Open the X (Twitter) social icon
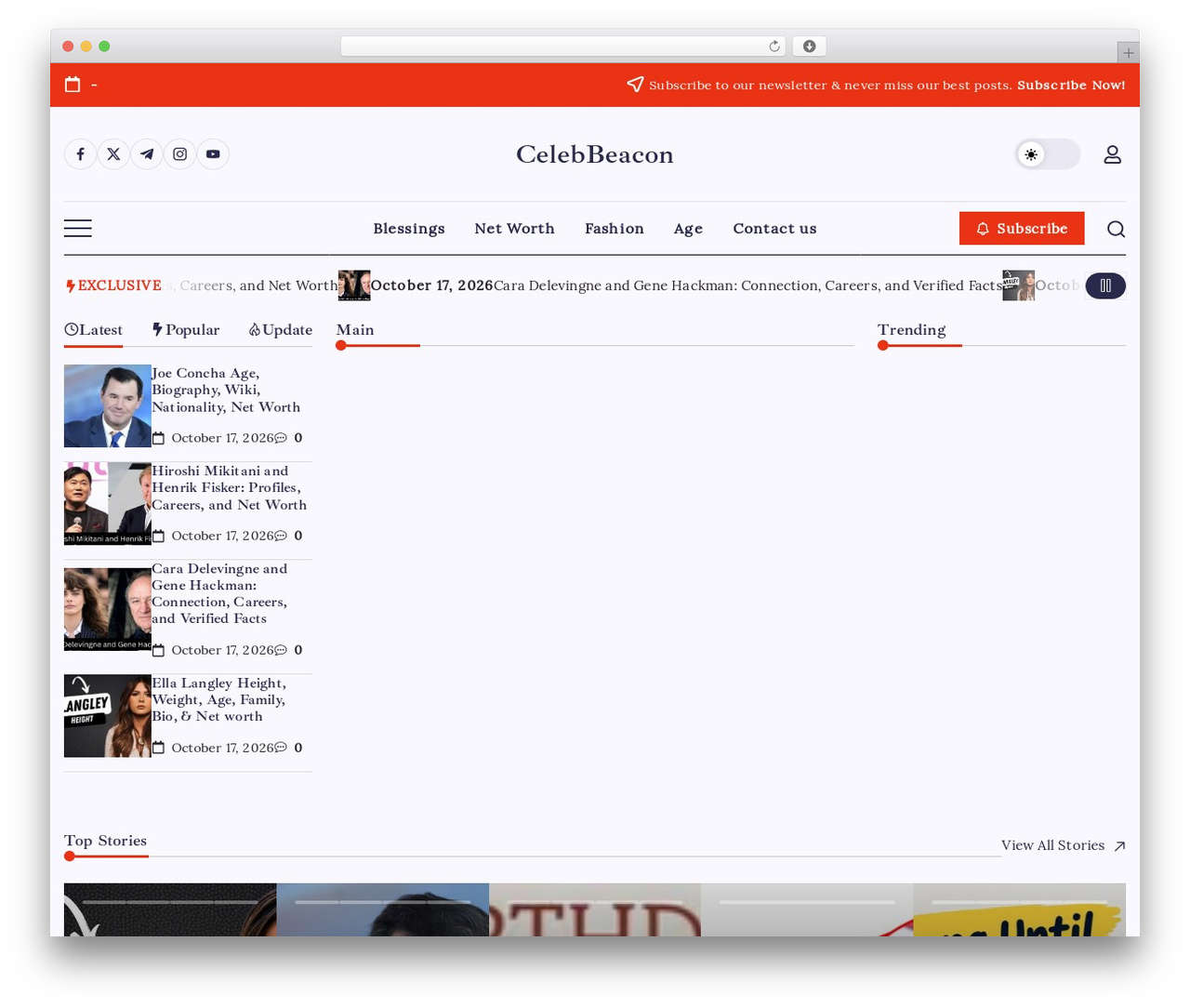The height and width of the screenshot is (1008, 1190). 113,154
